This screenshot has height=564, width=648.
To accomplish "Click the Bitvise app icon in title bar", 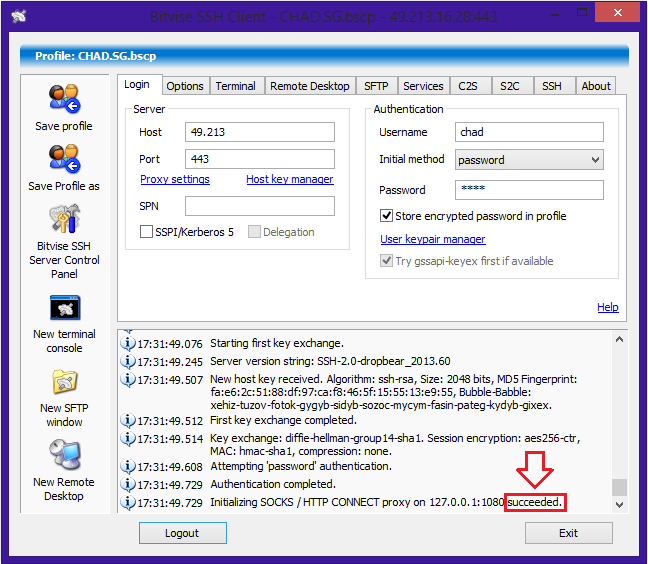I will [19, 16].
